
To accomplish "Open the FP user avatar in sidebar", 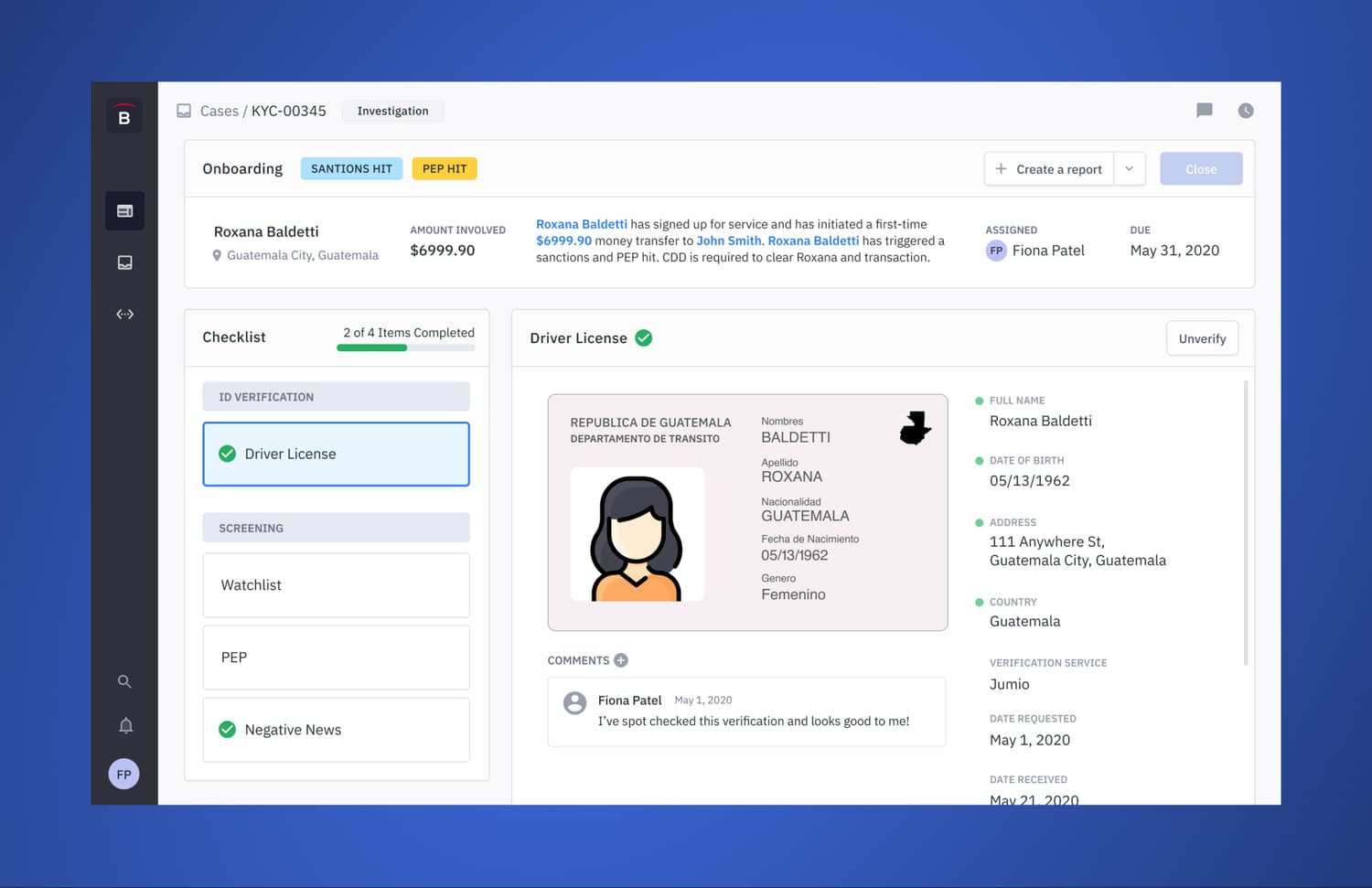I will coord(124,775).
